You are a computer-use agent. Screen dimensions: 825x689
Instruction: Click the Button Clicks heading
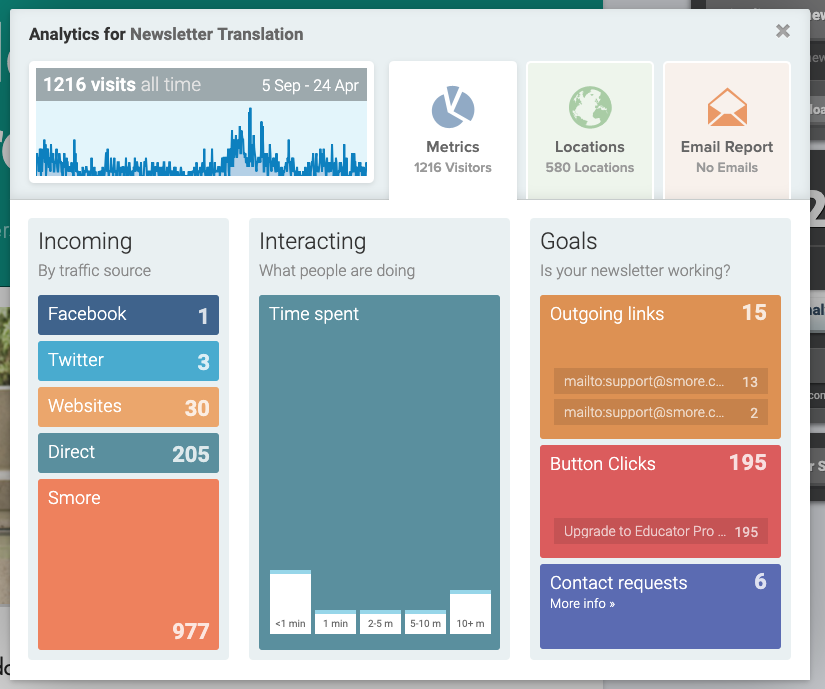pos(603,464)
